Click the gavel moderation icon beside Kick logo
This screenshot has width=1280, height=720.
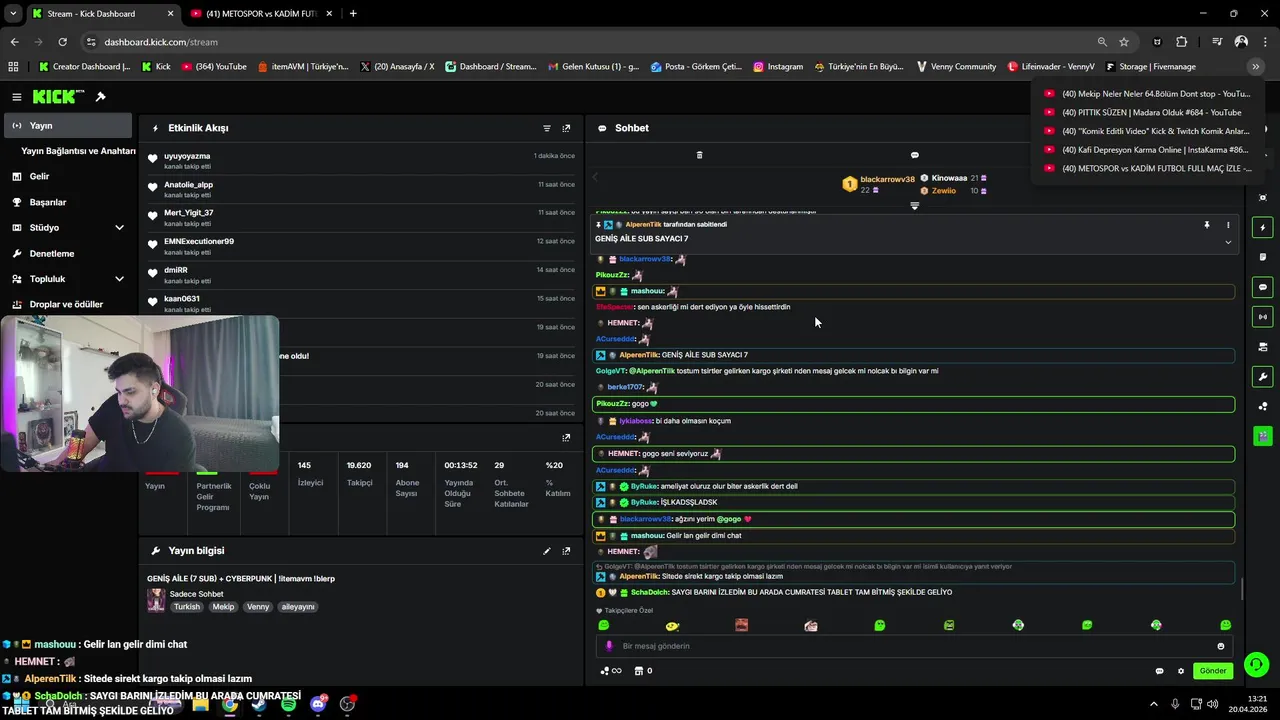[x=100, y=97]
